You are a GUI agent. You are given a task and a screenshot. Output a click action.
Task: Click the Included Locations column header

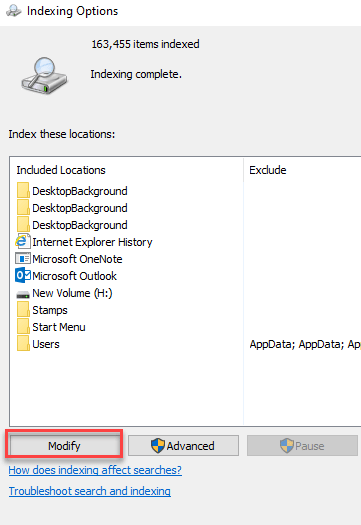[61, 170]
